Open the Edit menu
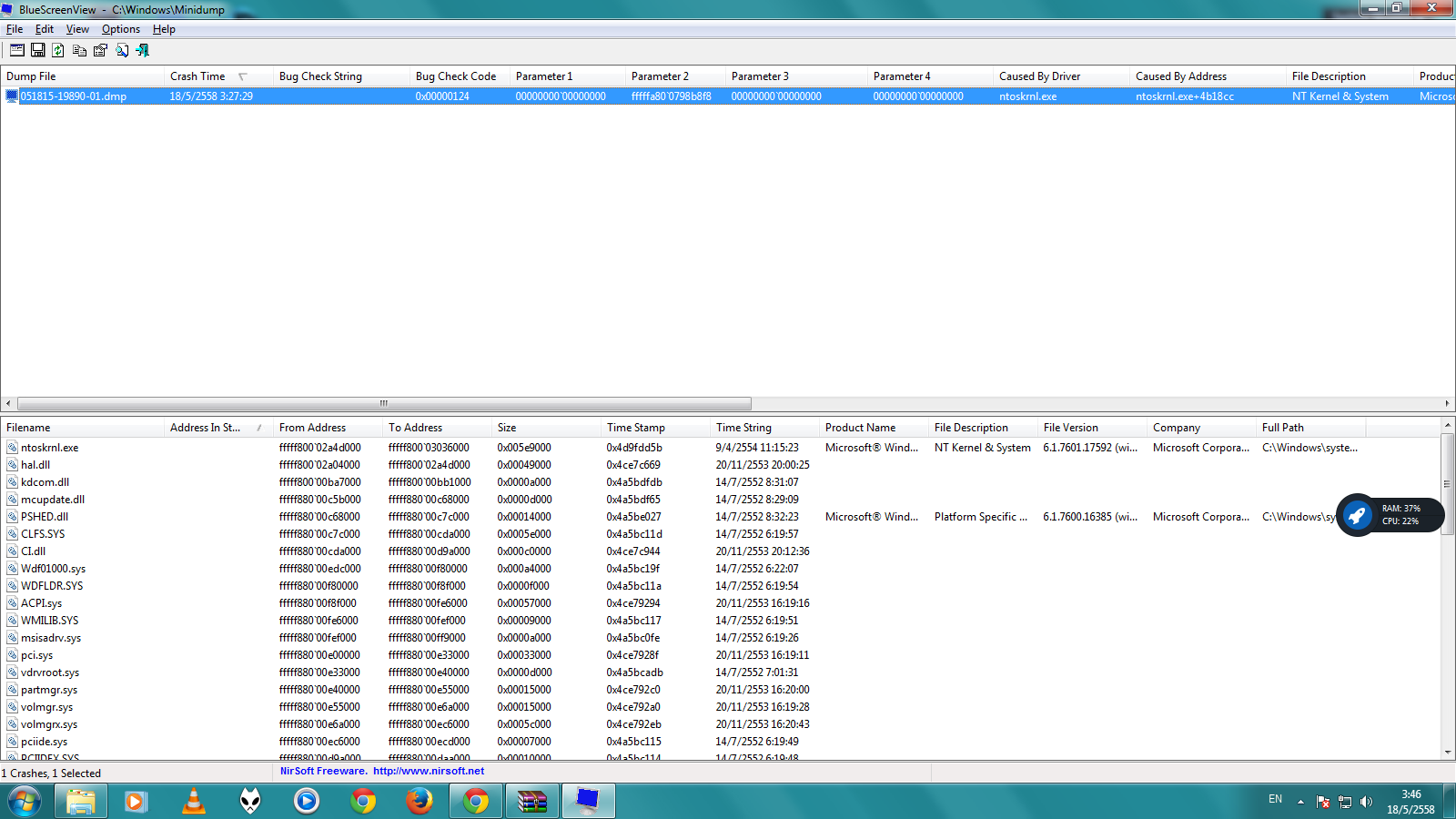The height and width of the screenshot is (819, 1456). tap(45, 29)
